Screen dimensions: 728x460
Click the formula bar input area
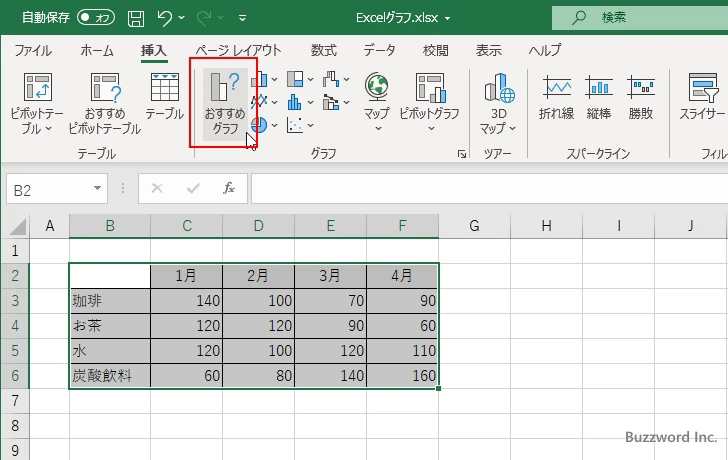(x=489, y=189)
